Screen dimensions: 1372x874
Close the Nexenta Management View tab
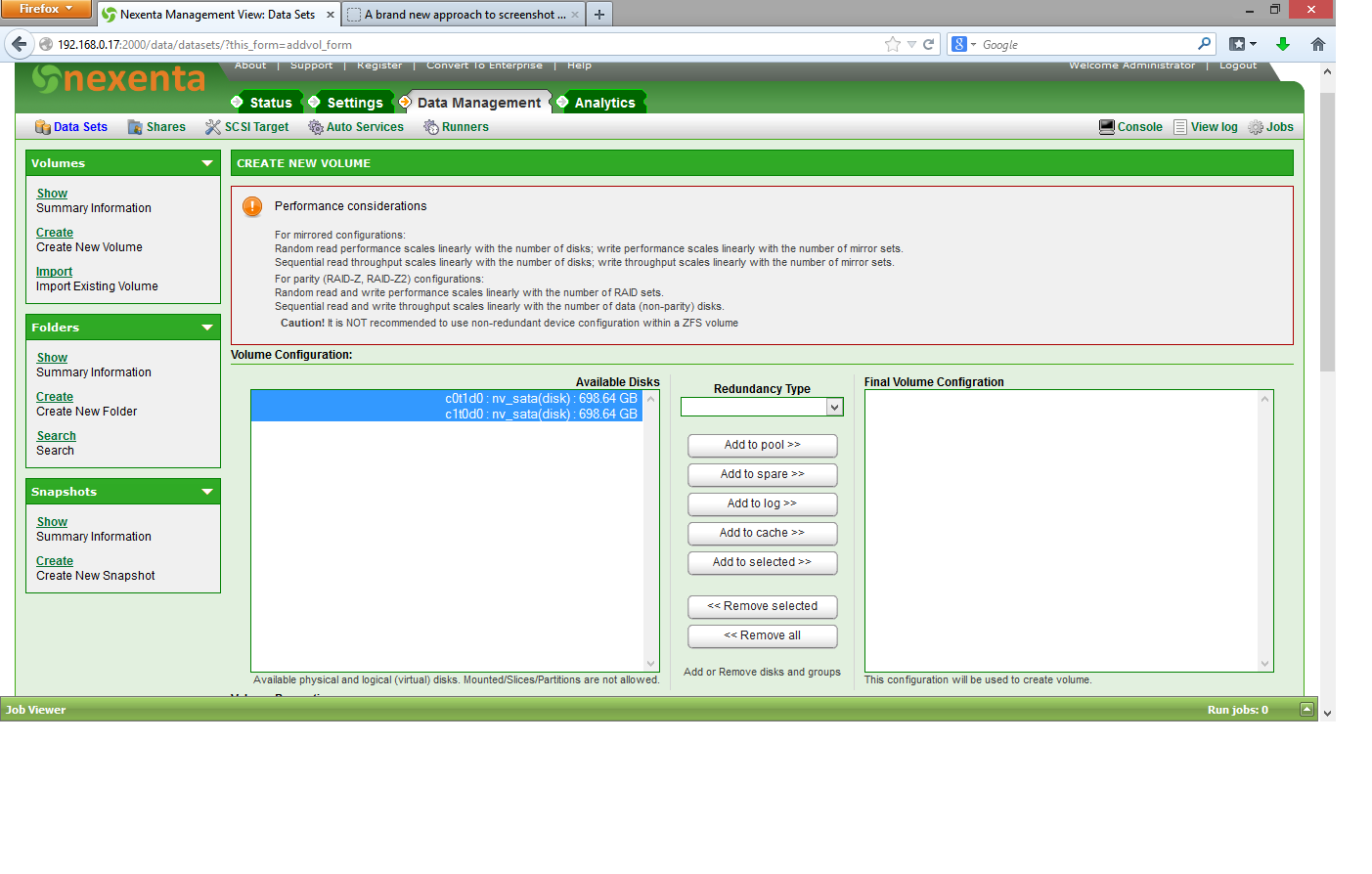pyautogui.click(x=330, y=15)
